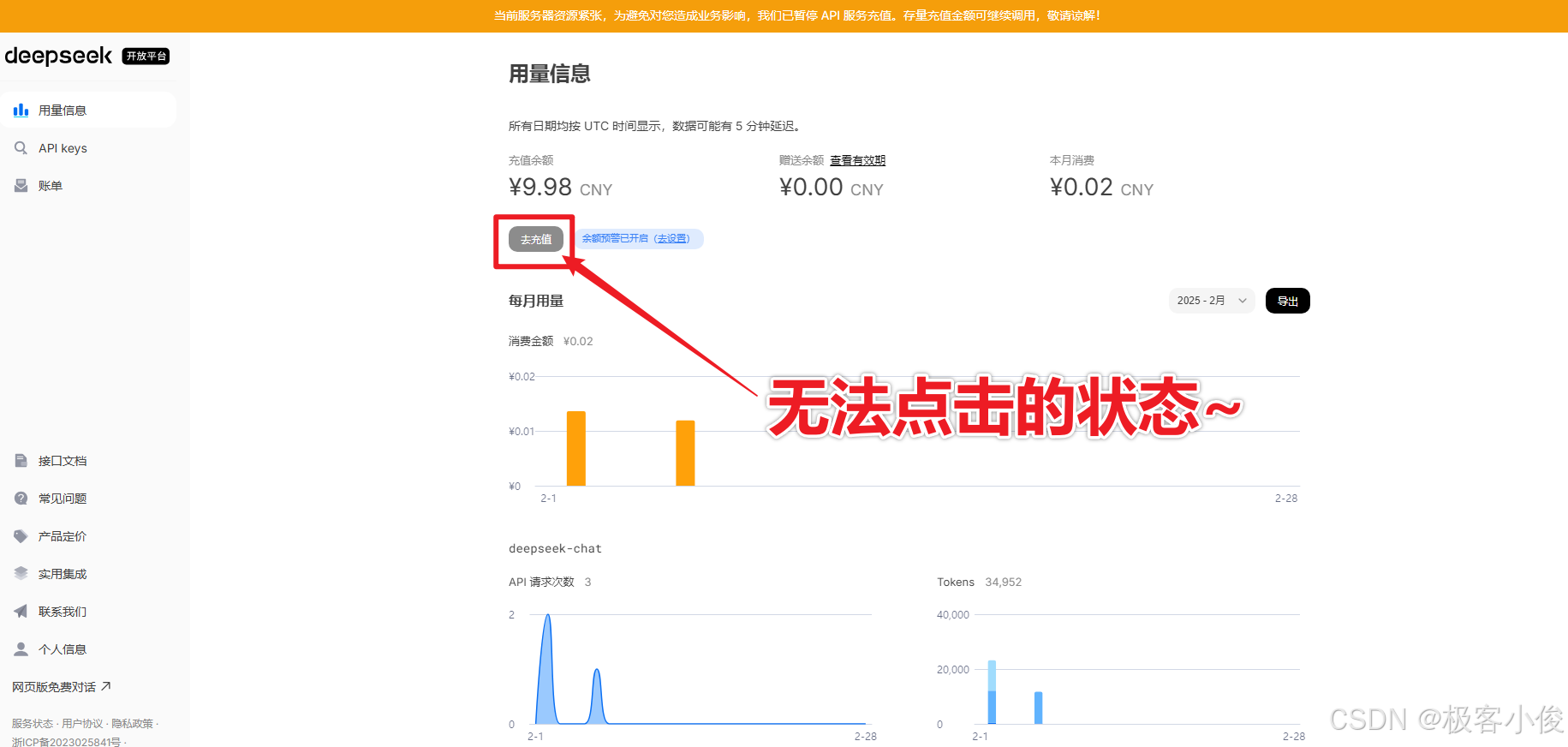Click the UTC time notice text
The height and width of the screenshot is (747, 1568).
656,126
